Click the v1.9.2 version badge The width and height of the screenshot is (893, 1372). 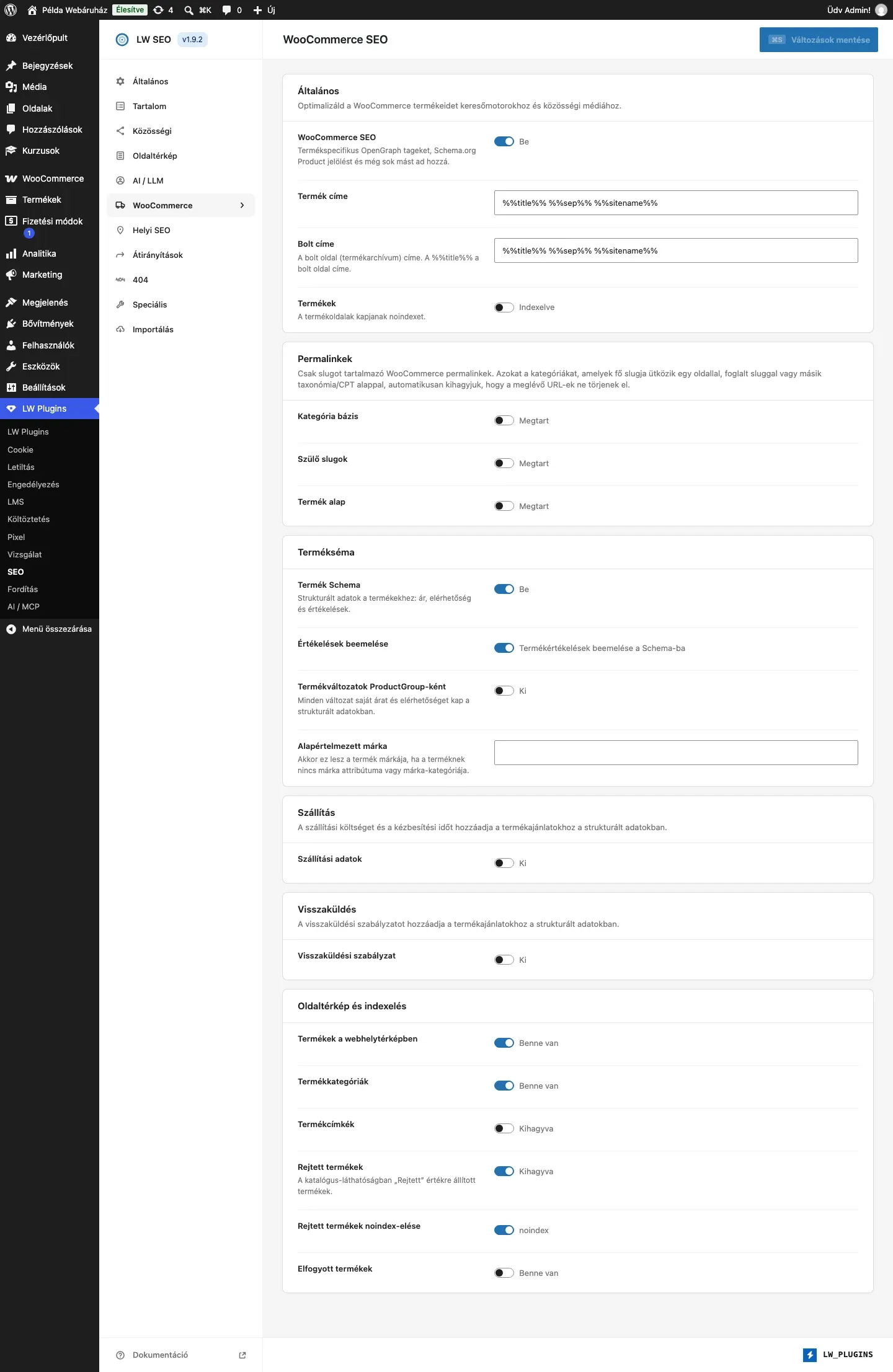(x=192, y=40)
